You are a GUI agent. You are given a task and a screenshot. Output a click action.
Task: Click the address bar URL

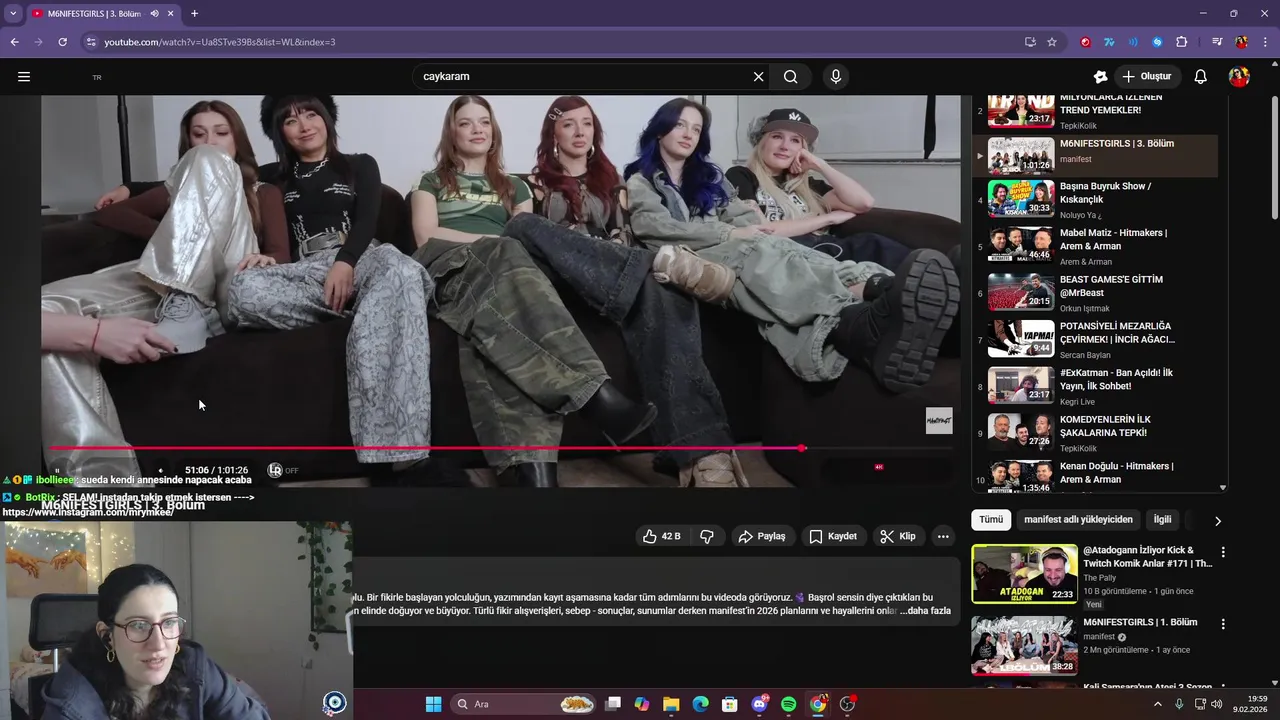coord(220,42)
